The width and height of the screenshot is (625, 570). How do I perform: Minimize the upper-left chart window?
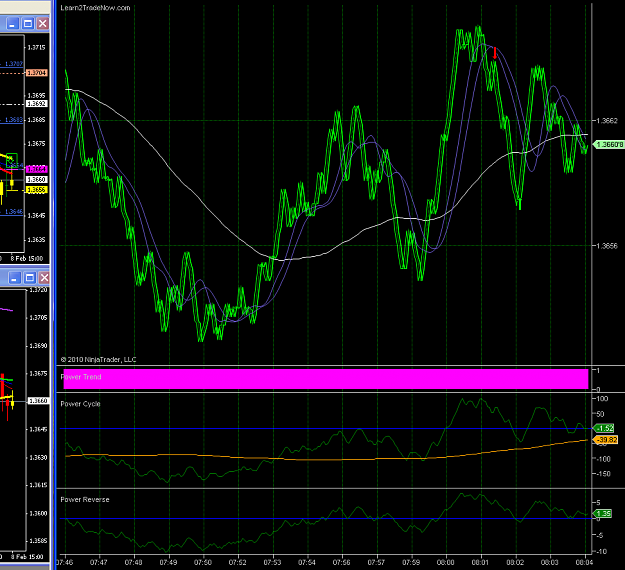click(x=13, y=24)
